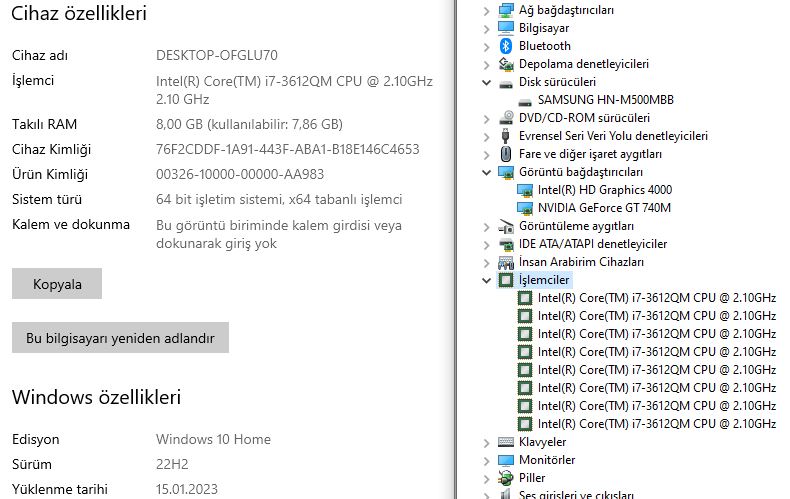Expand the Ağ bağdaştırıcıları node

[486, 11]
